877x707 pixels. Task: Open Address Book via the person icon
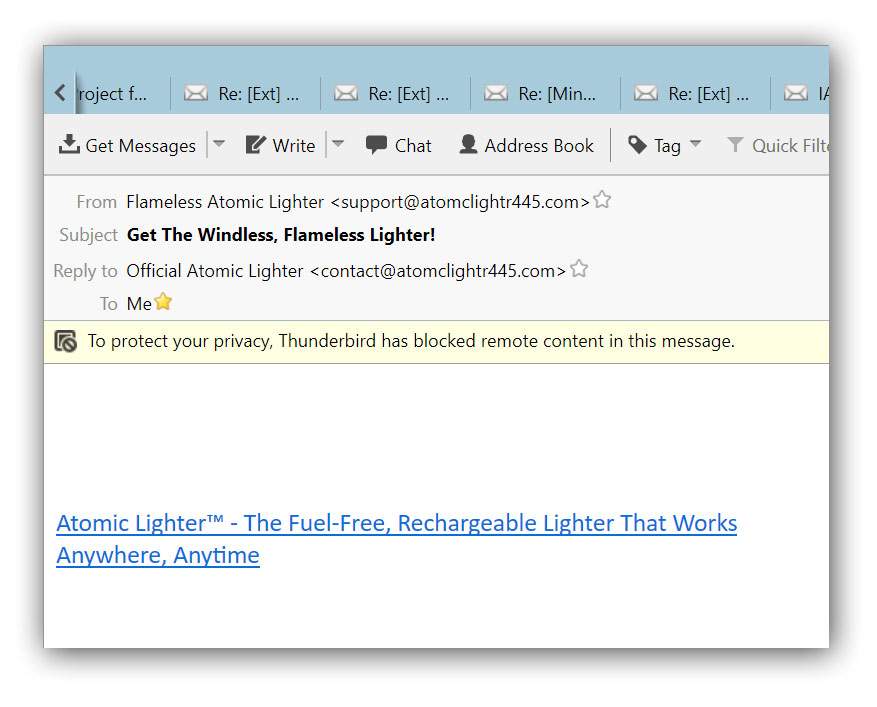point(468,144)
